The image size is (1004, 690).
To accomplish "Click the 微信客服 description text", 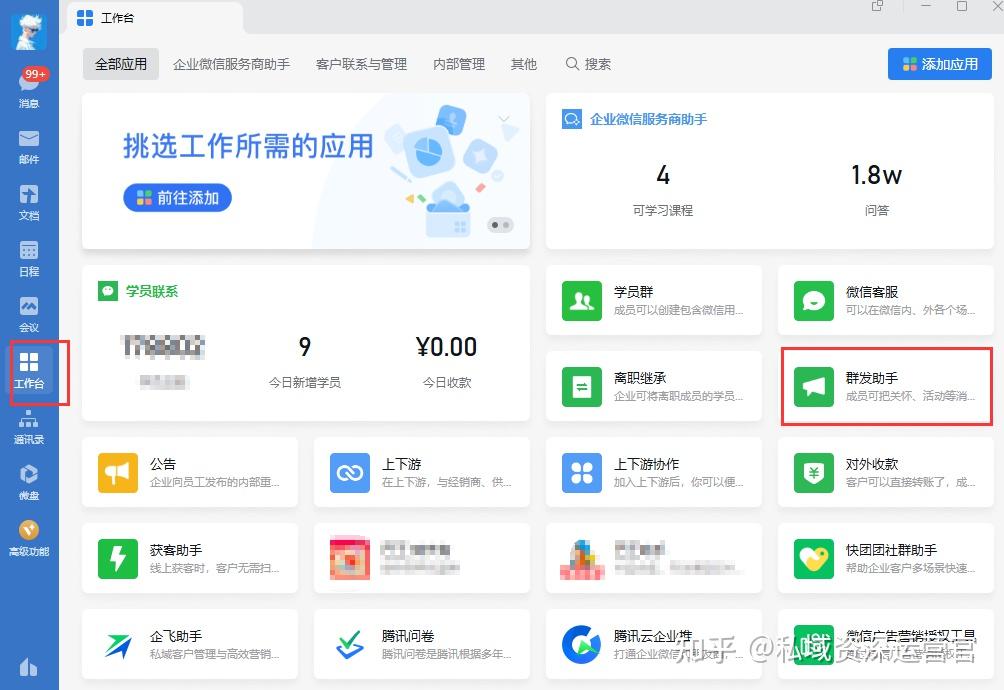I will point(911,310).
